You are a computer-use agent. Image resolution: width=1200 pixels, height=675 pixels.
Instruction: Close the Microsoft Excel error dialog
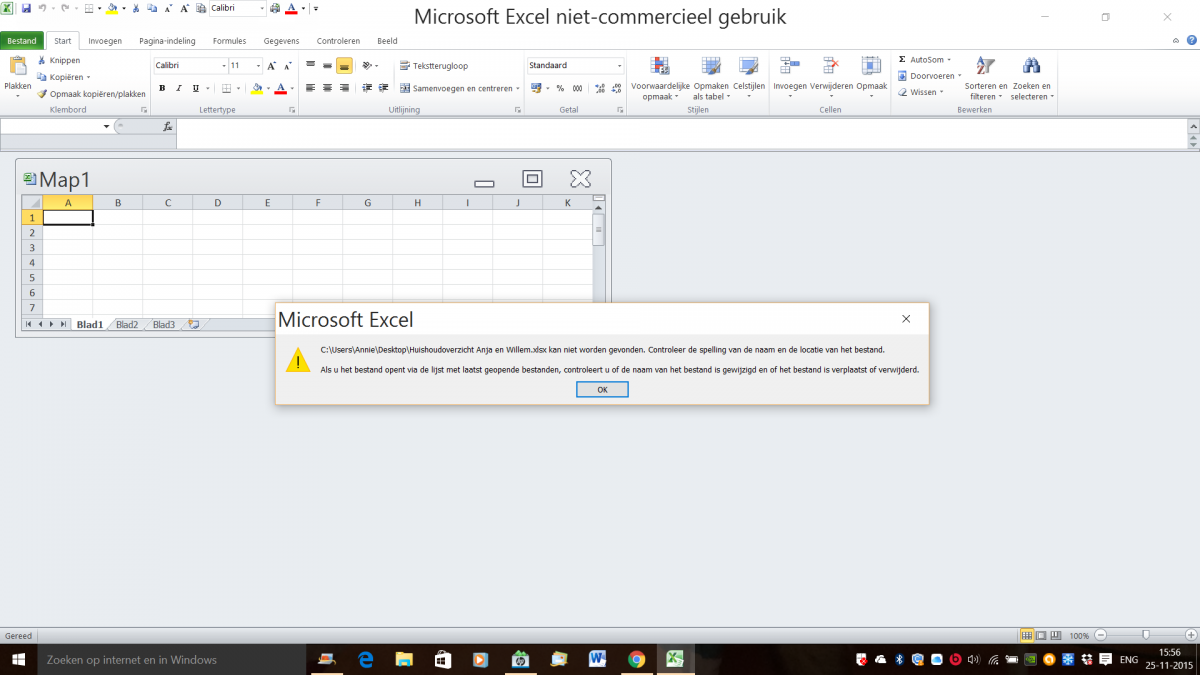click(x=906, y=319)
